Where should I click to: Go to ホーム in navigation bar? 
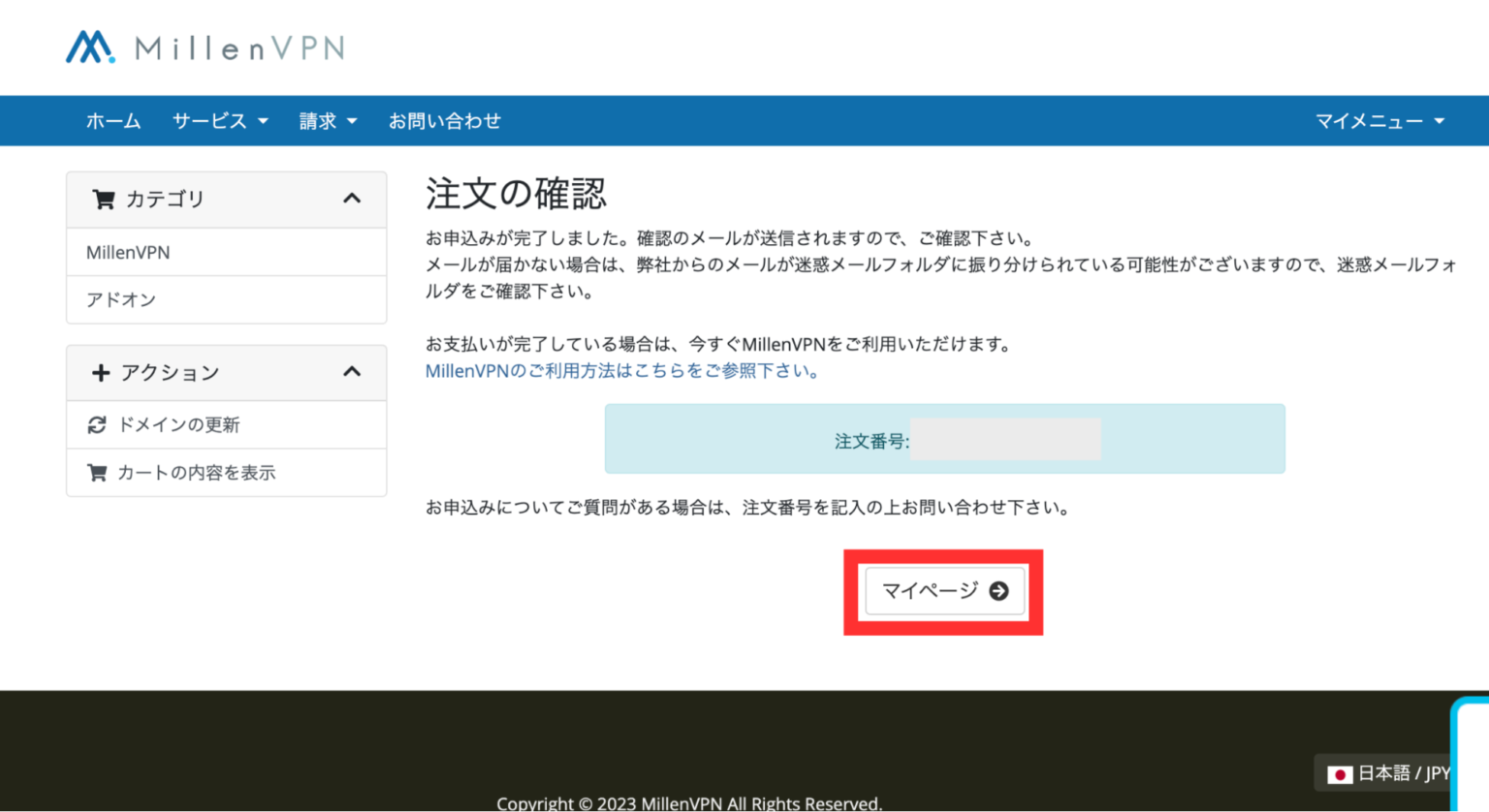[x=113, y=121]
